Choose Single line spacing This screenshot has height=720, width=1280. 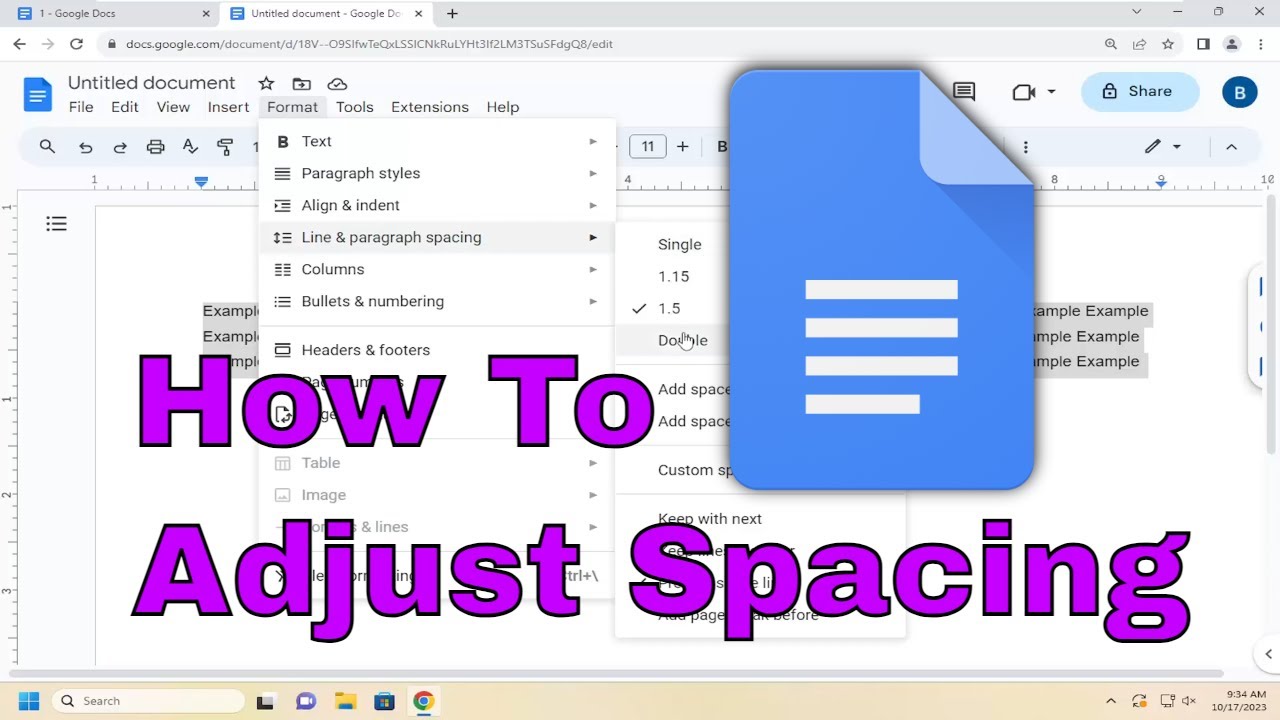click(680, 244)
